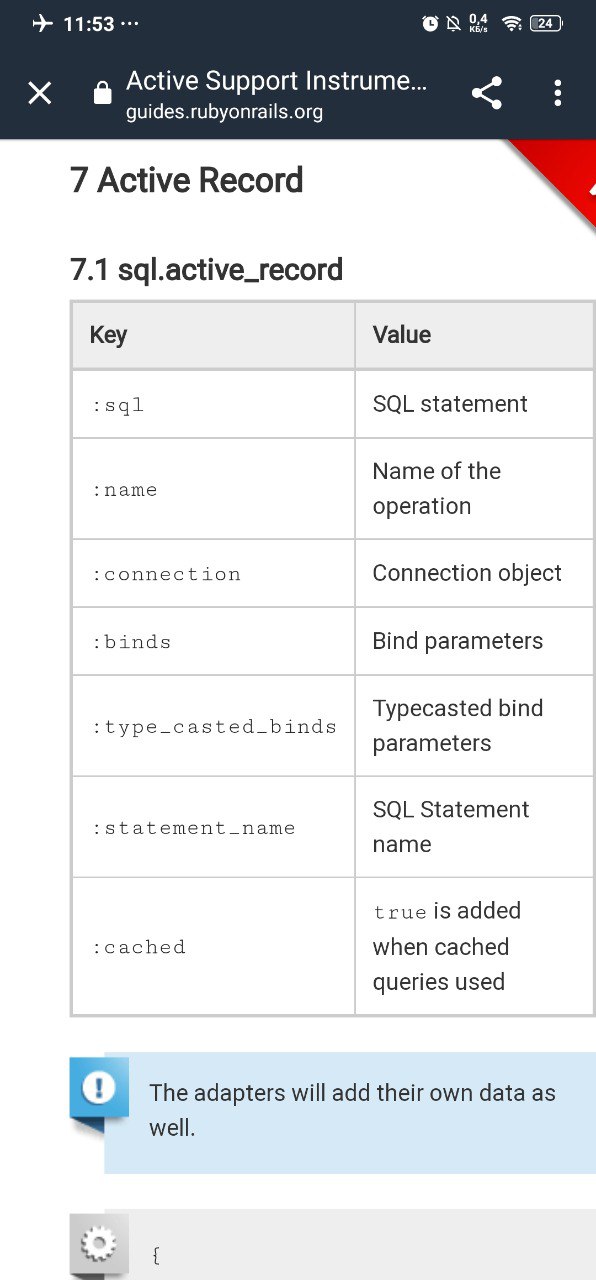
Task: Tap the 7.1 sql.active_record subheading
Action: pyautogui.click(x=207, y=269)
